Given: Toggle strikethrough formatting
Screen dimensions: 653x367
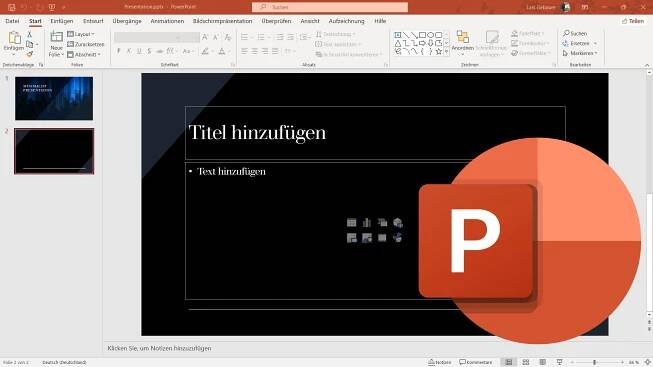Looking at the screenshot, I should click(x=160, y=51).
